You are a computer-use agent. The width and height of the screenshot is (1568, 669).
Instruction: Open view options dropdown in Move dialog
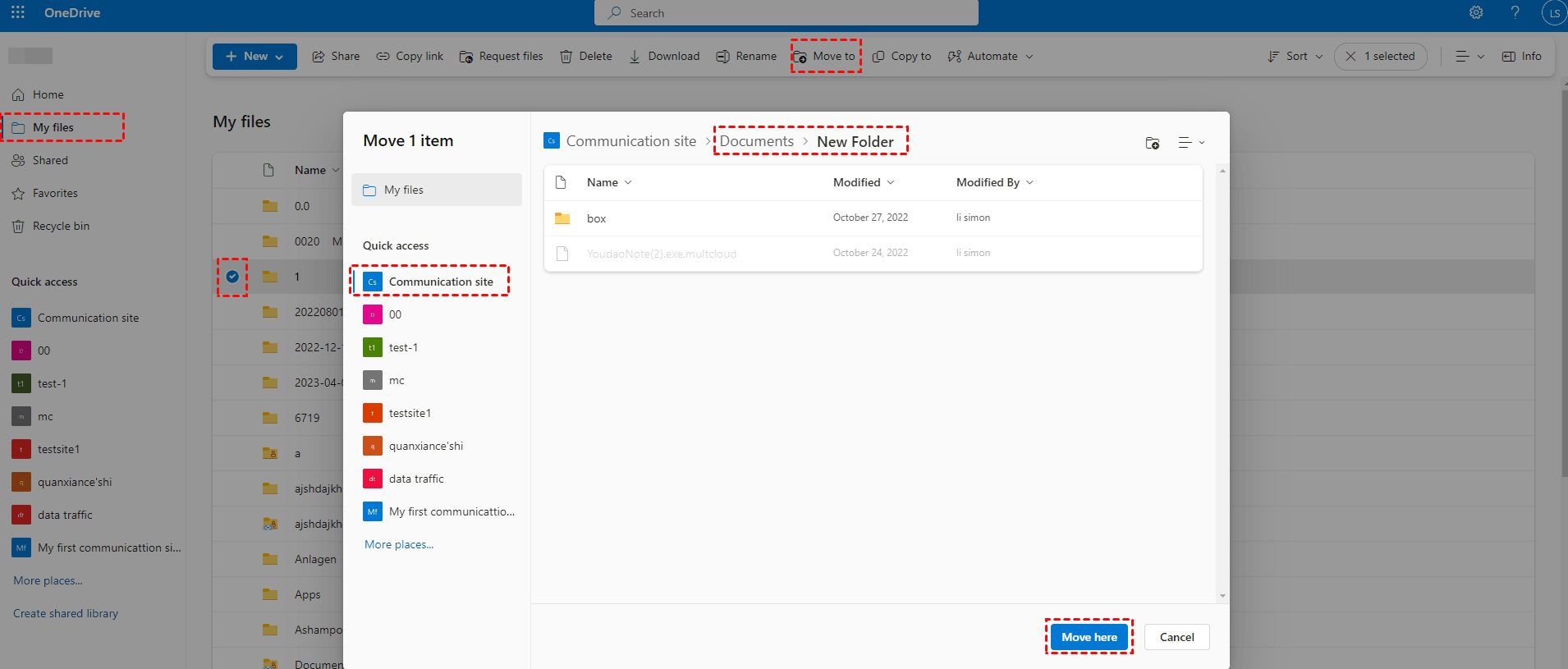pyautogui.click(x=1191, y=143)
